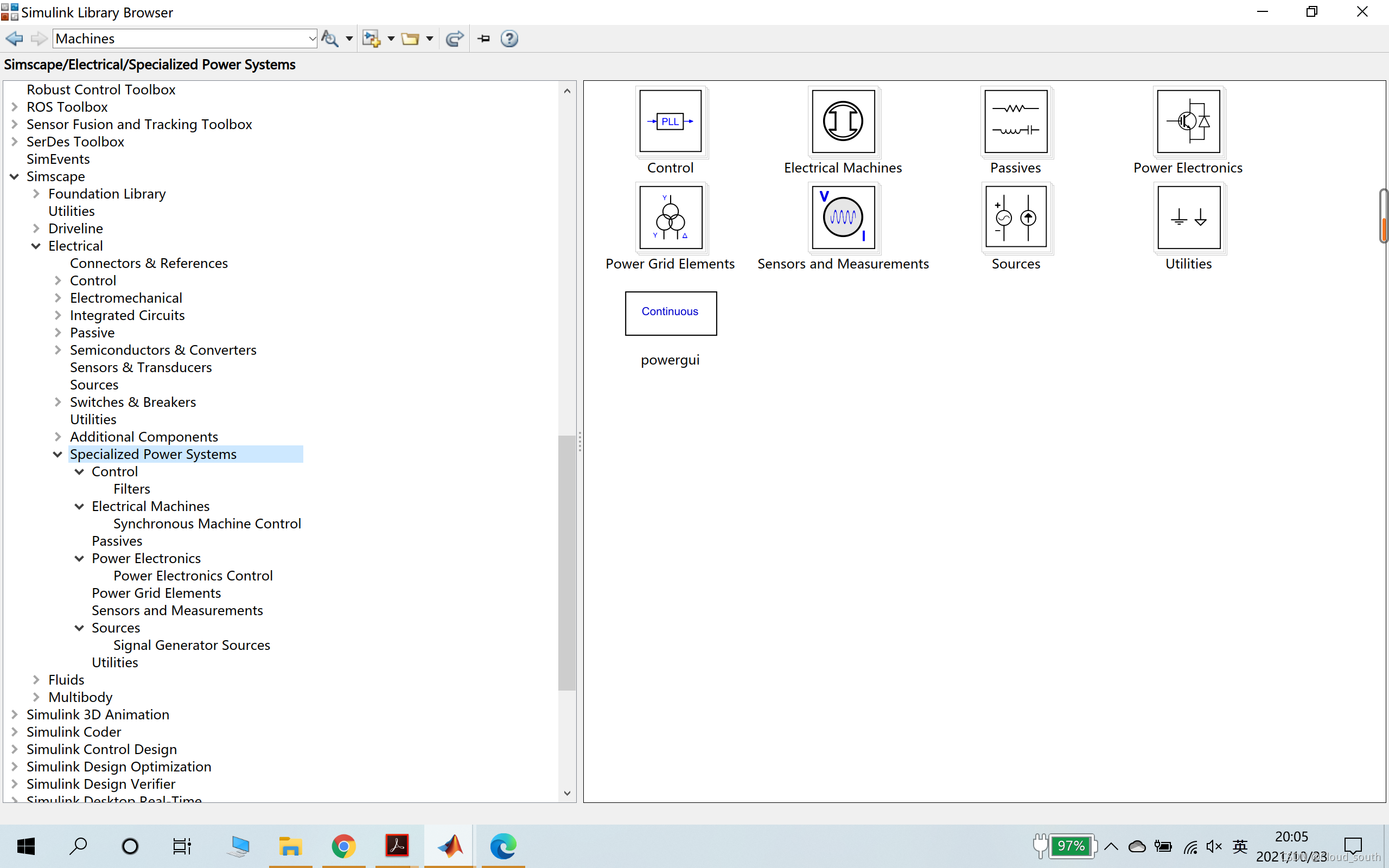This screenshot has width=1389, height=868.
Task: Click the refresh library browser icon
Action: [455, 39]
